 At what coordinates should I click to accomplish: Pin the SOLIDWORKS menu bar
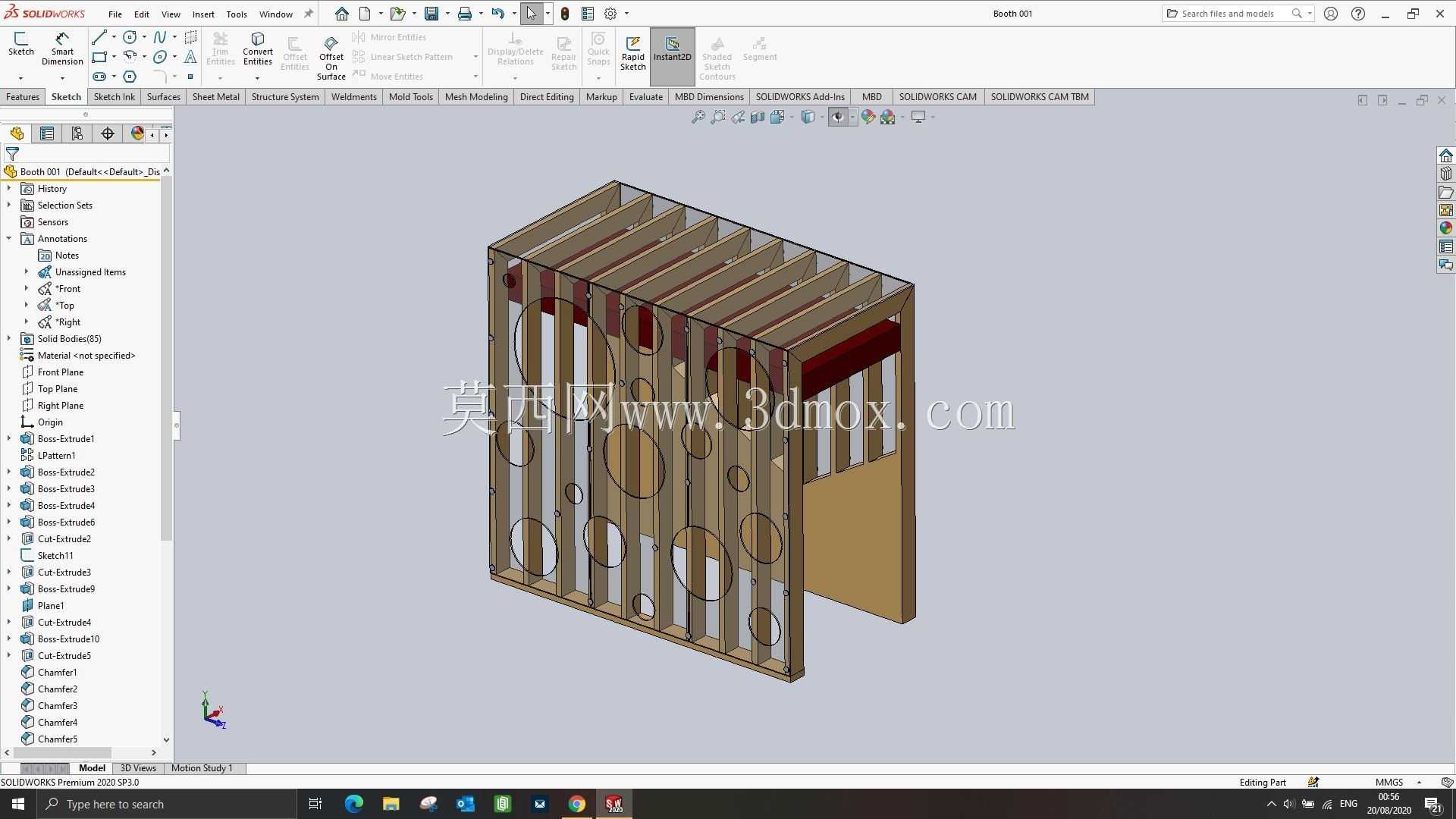coord(309,14)
